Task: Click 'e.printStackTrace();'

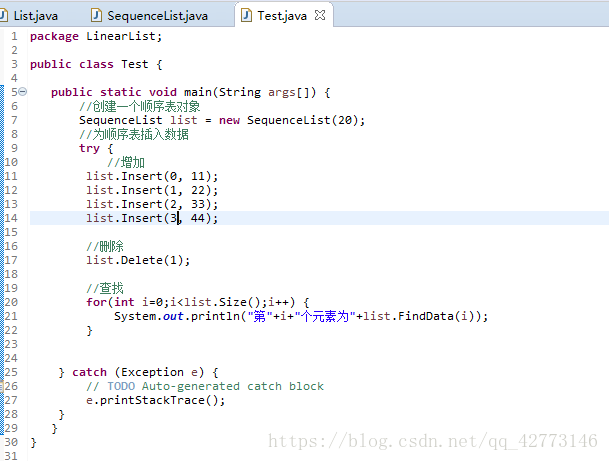Action: (155, 400)
